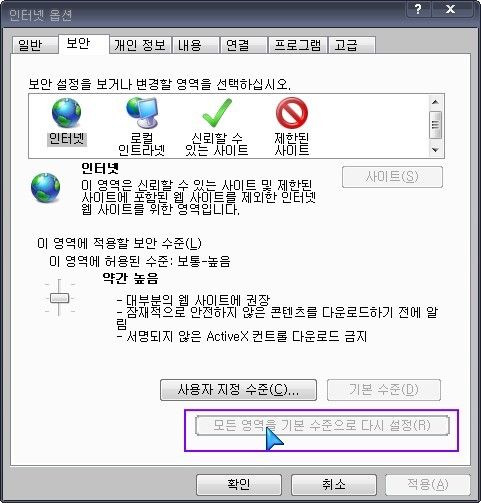Viewport: 481px width, 503px height.
Task: Click the zone list scrollbar up arrow
Action: click(435, 102)
